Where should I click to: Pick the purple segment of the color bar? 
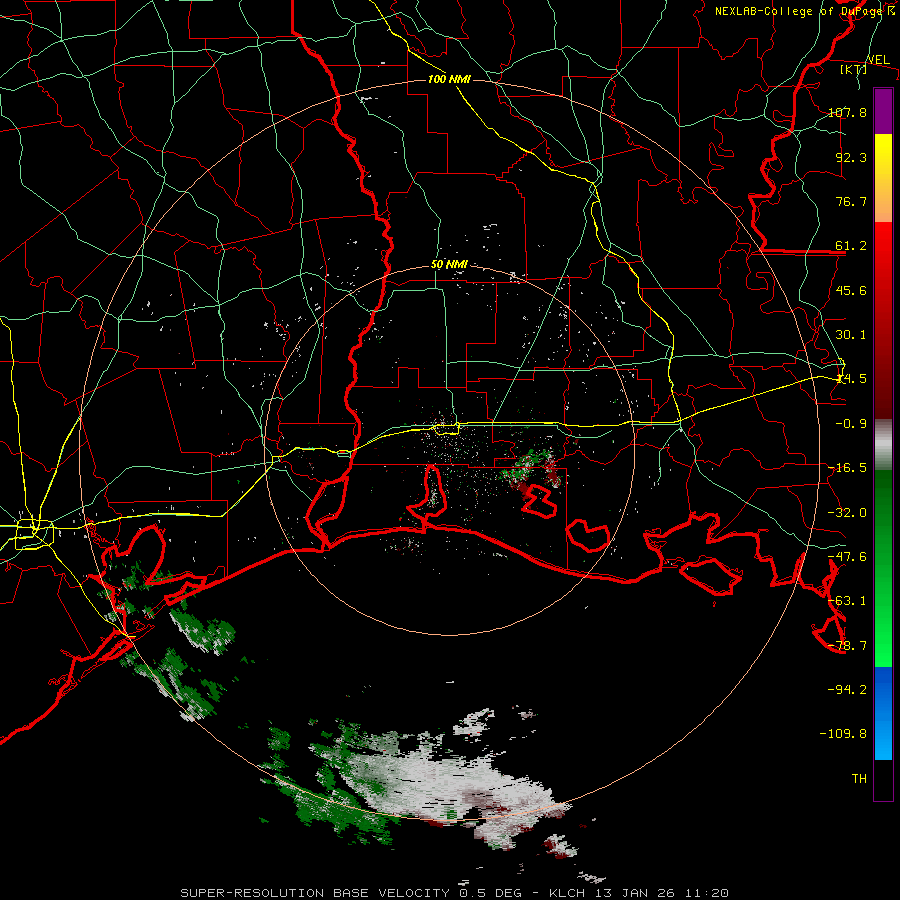[883, 111]
